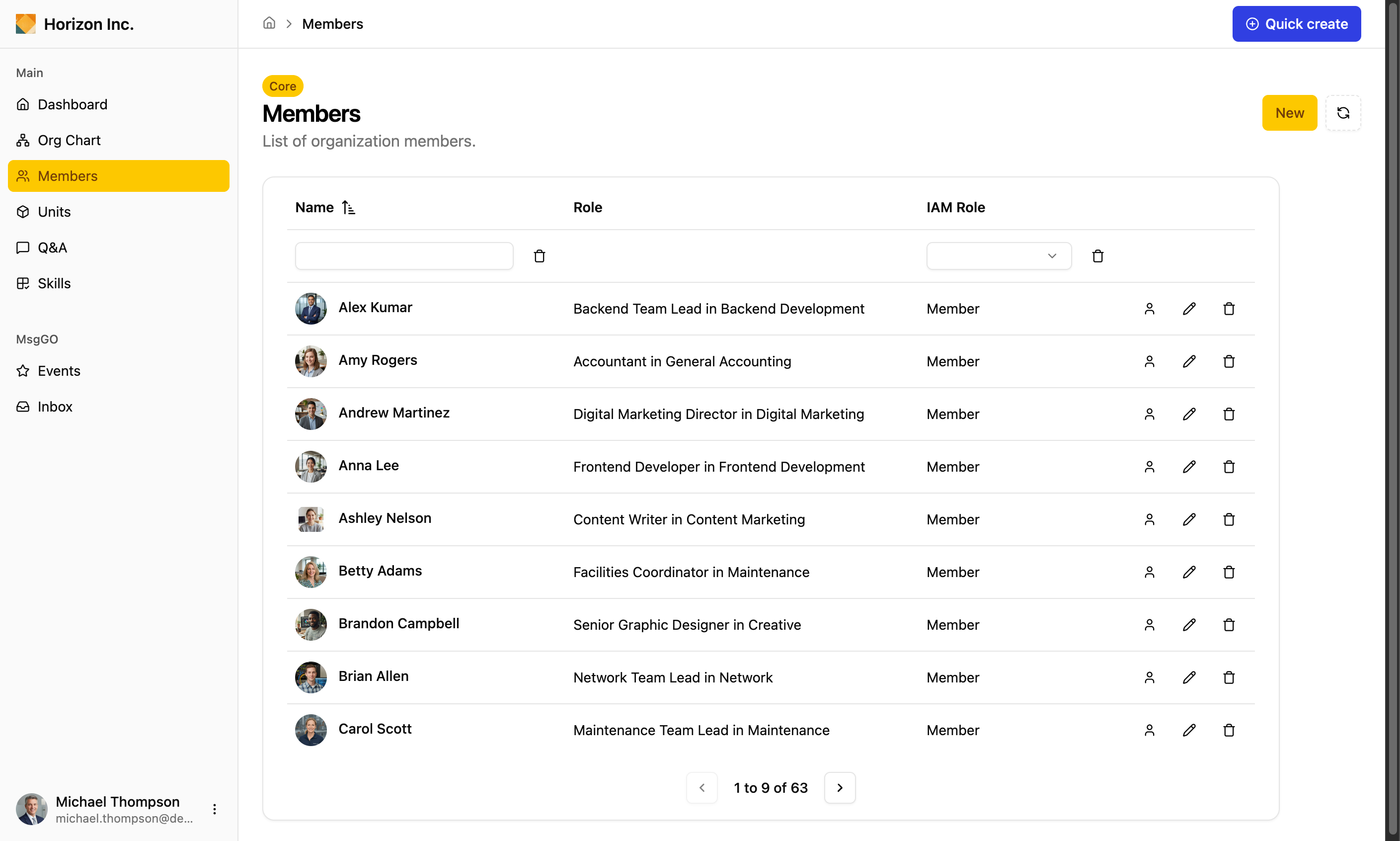Image resolution: width=1400 pixels, height=841 pixels.
Task: Go to the next page of members
Action: pyautogui.click(x=839, y=788)
